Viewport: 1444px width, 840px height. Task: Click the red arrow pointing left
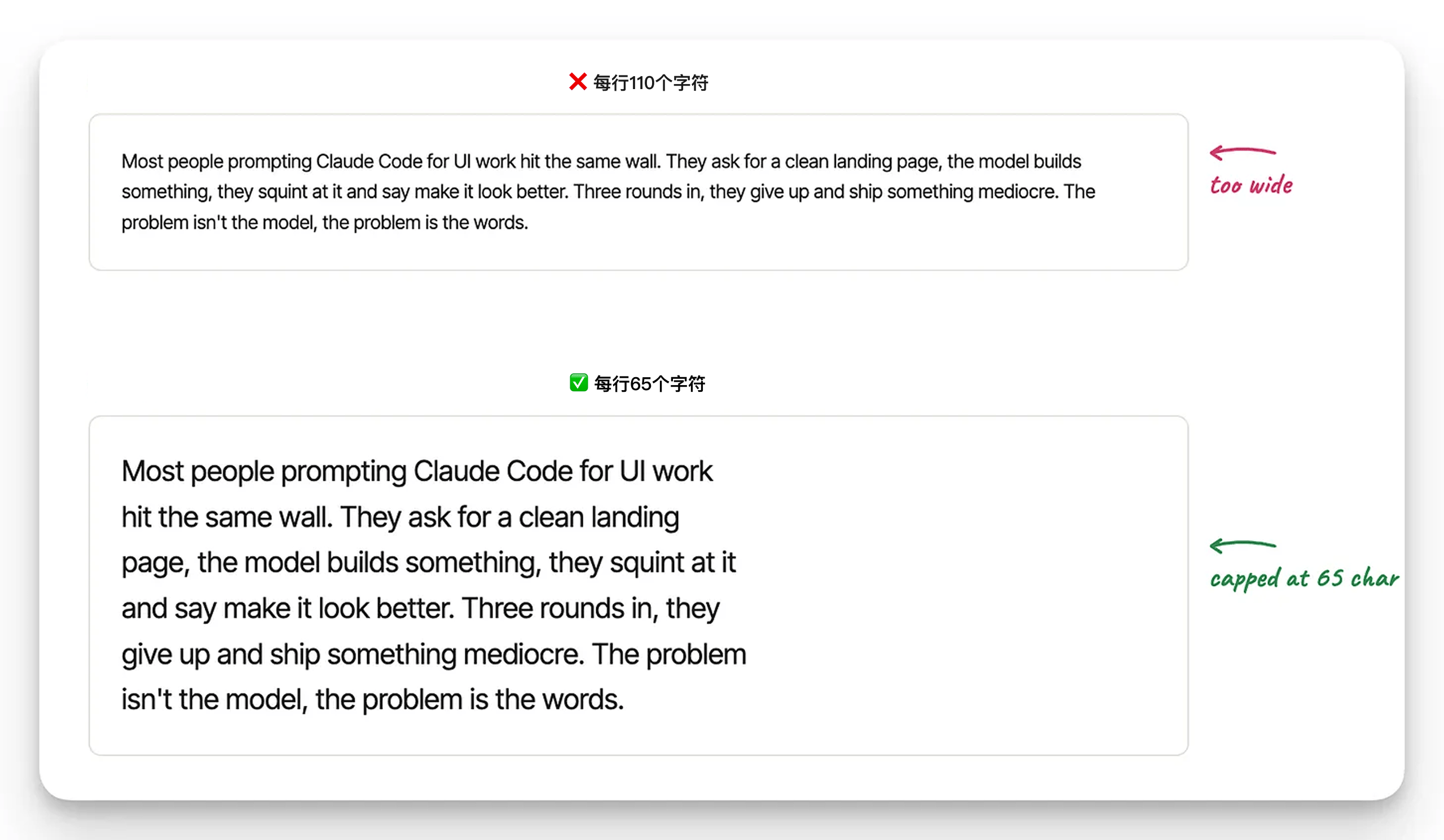1242,152
